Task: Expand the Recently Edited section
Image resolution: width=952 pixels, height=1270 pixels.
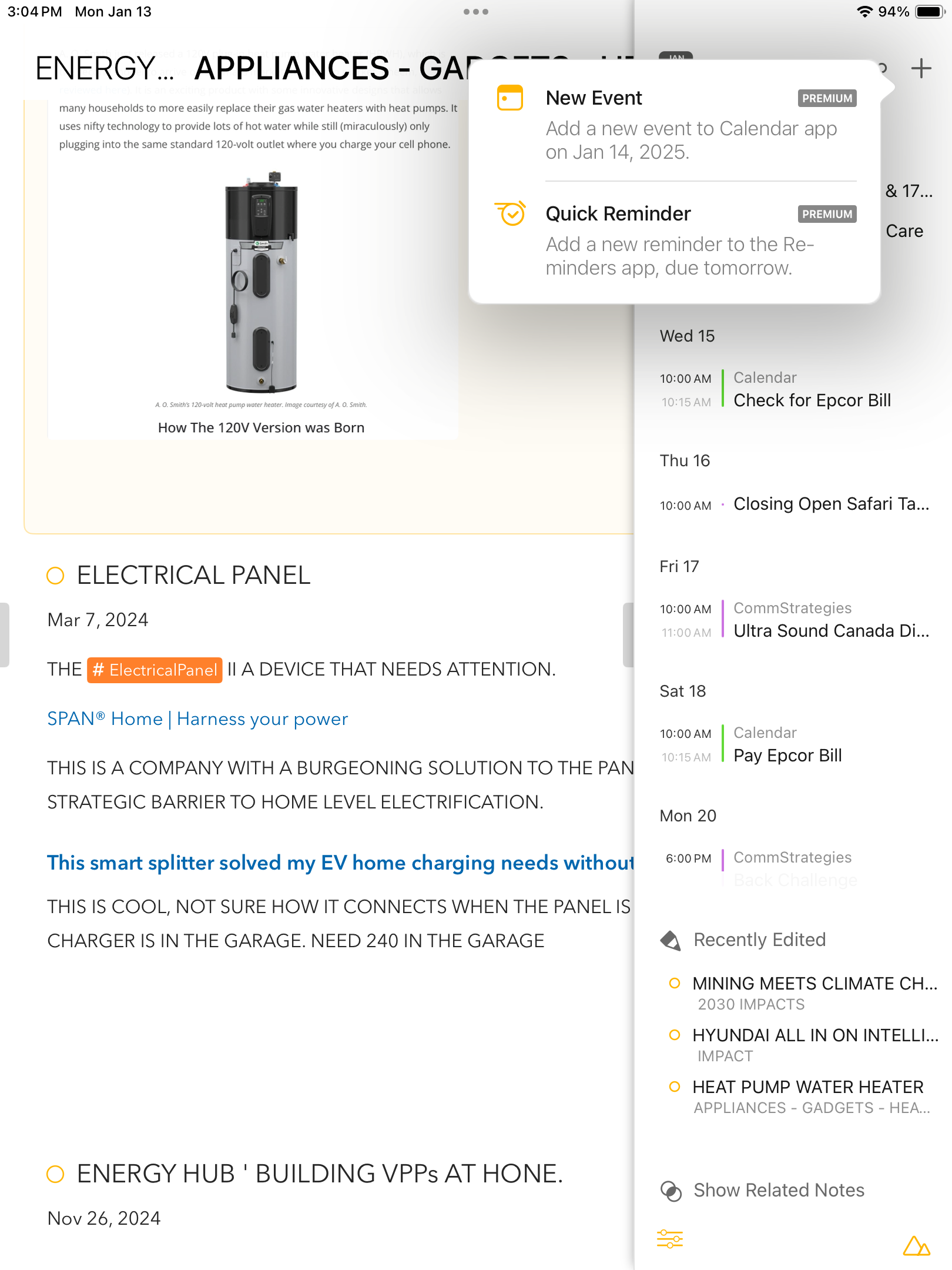Action: (759, 940)
